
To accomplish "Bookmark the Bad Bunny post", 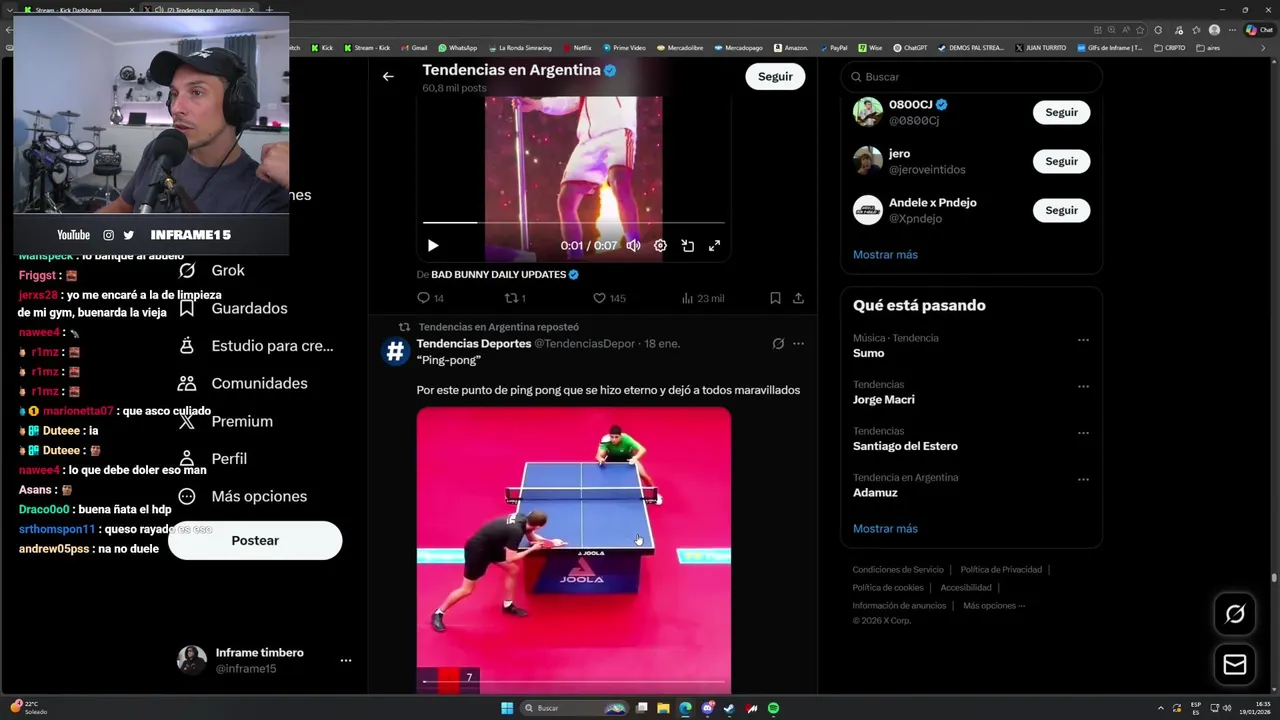I will click(x=775, y=298).
